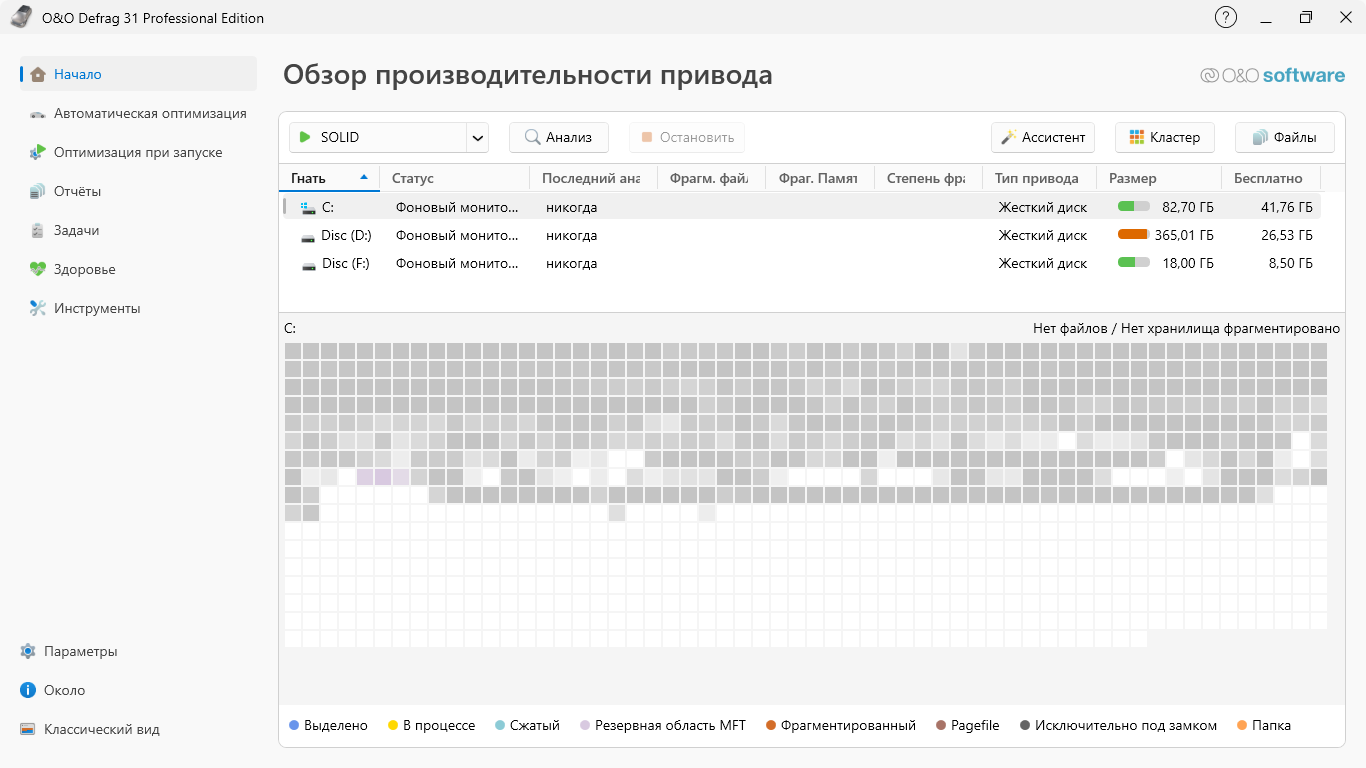This screenshot has height=768, width=1366.
Task: Click the Анализ magnifier icon
Action: (x=534, y=137)
